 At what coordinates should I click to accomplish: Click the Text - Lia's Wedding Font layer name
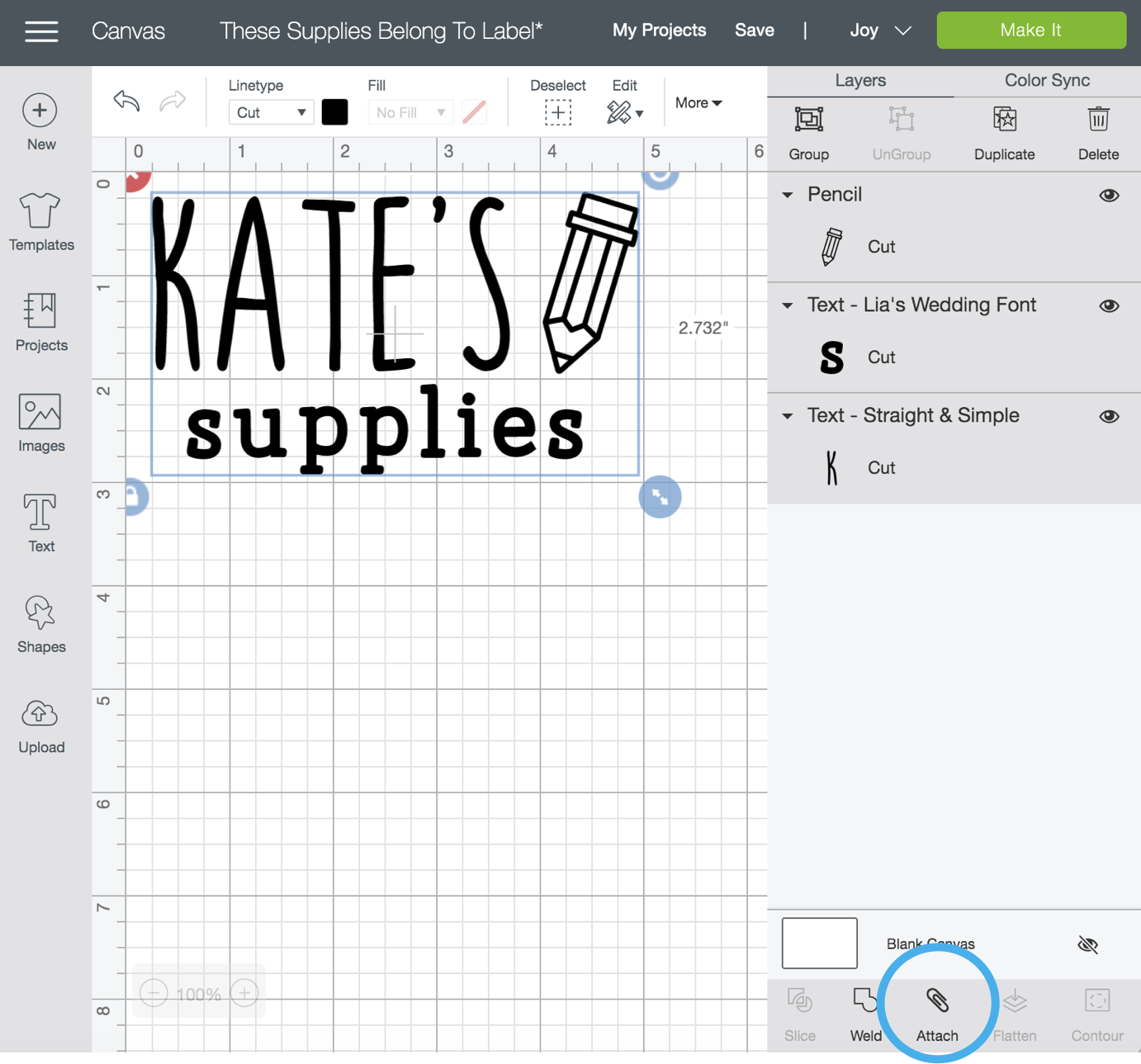point(921,305)
